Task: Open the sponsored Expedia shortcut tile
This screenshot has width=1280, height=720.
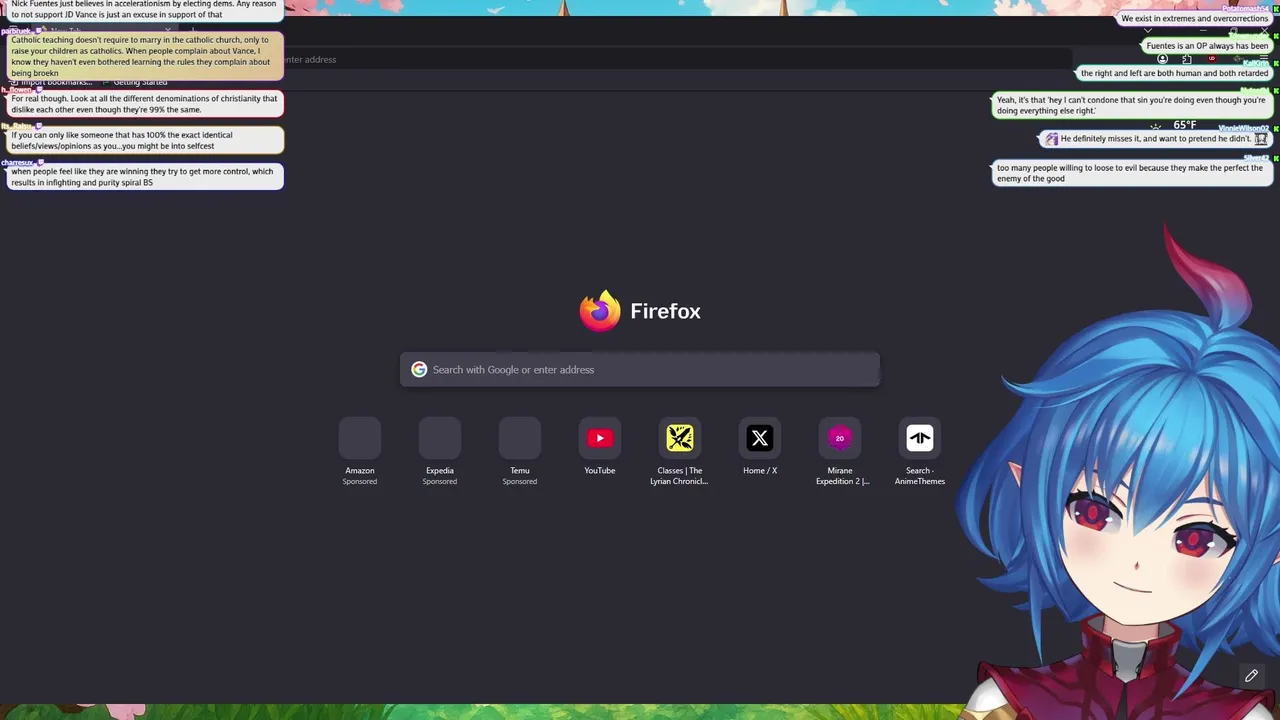Action: [x=440, y=438]
